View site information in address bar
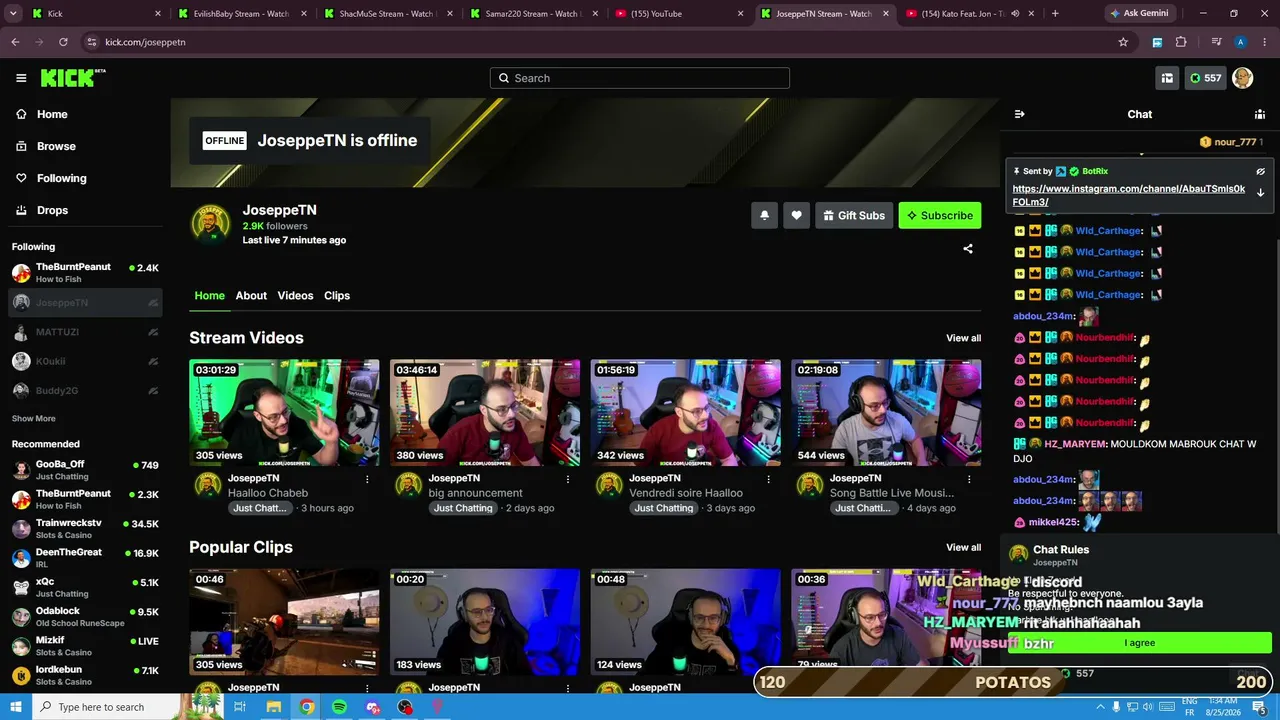 click(x=92, y=42)
